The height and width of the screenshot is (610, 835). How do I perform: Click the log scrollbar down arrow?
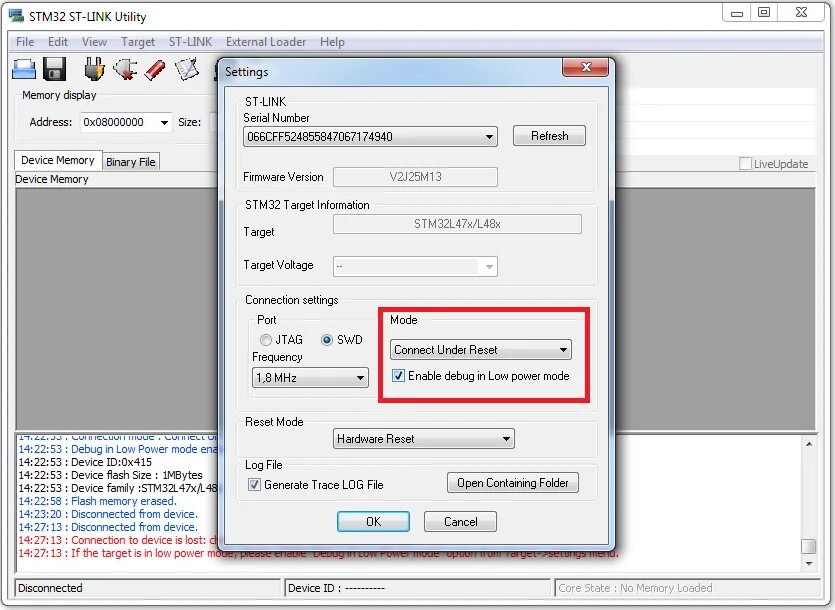809,563
